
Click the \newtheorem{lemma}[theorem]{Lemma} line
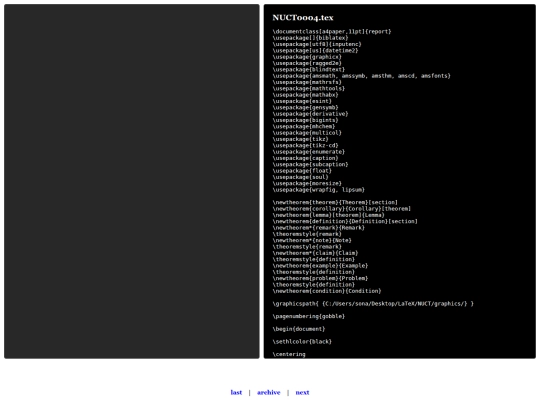click(329, 215)
